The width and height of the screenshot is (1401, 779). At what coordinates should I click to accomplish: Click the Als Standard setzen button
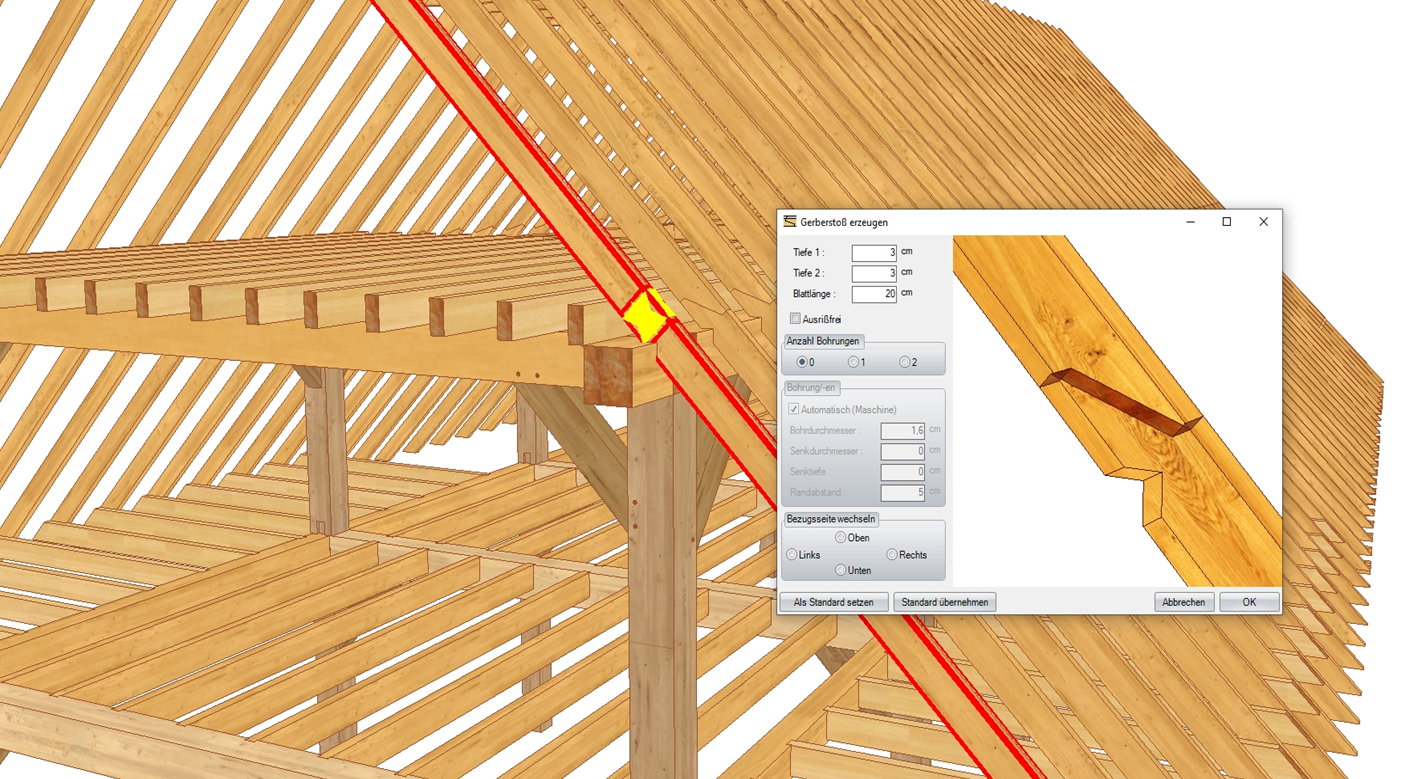pos(834,602)
